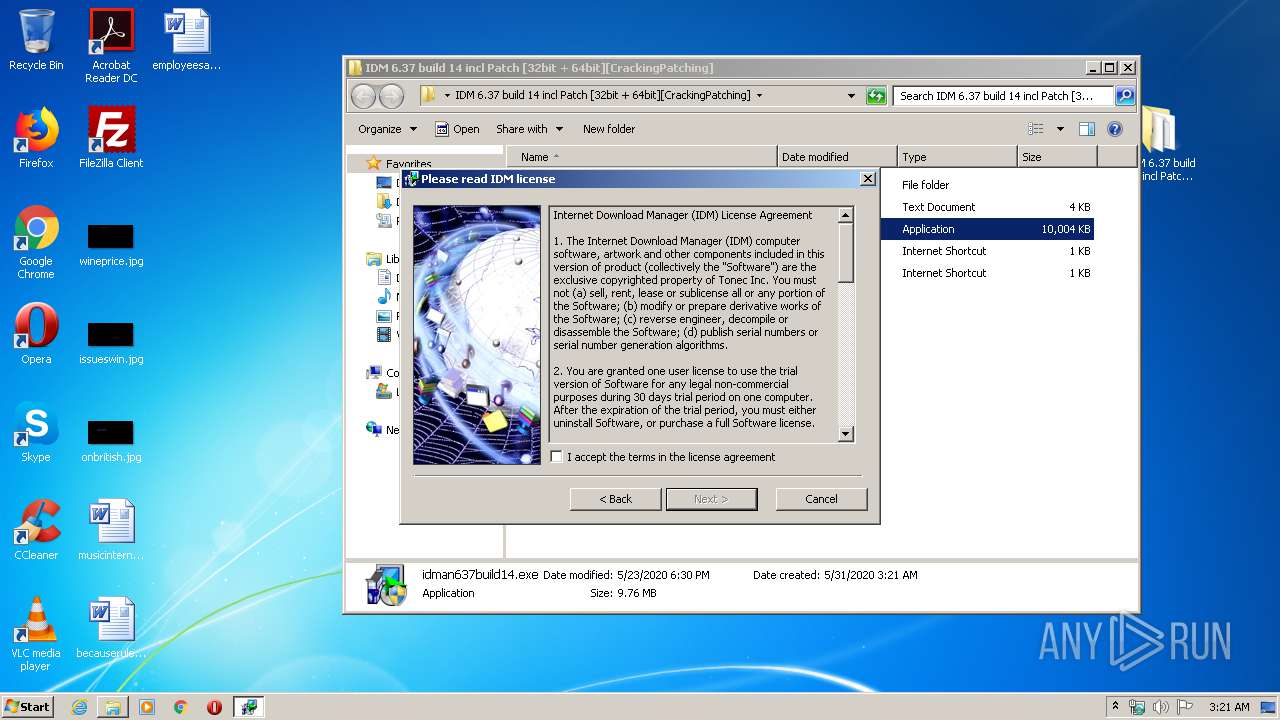Go Back in the IDM setup wizard
Viewport: 1280px width, 720px height.
click(x=615, y=499)
